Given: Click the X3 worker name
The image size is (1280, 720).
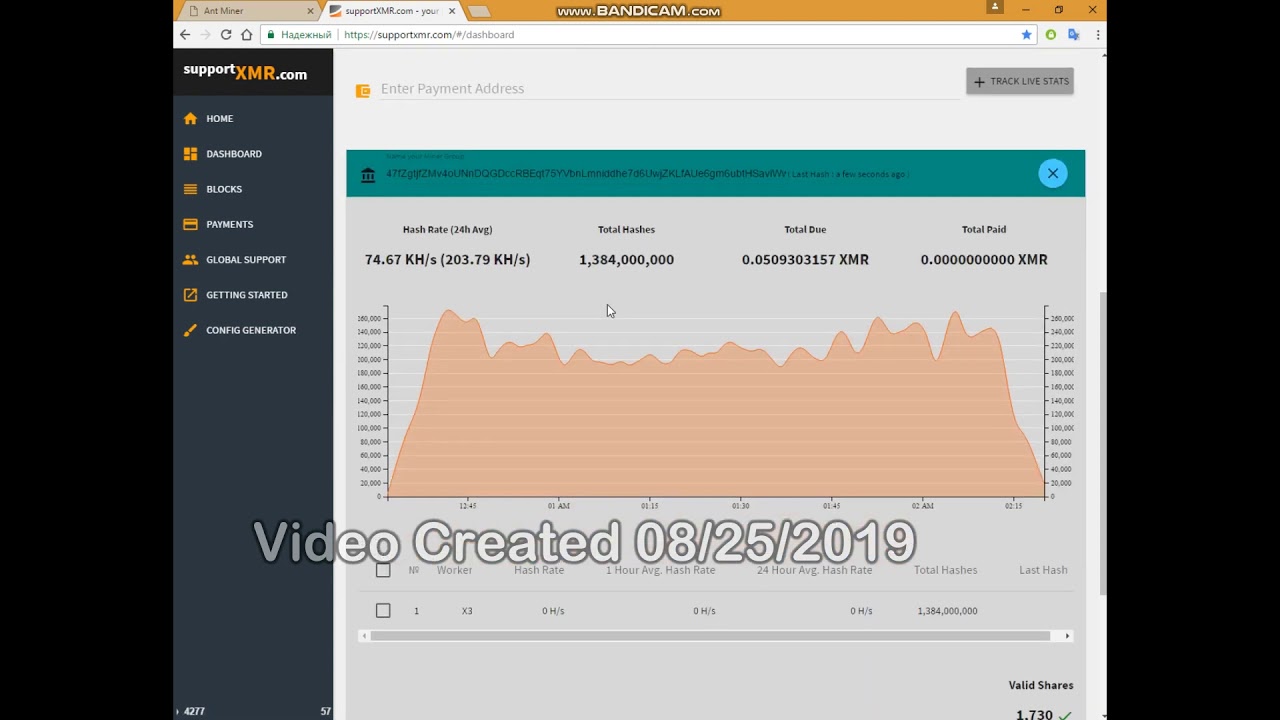Looking at the screenshot, I should click(x=467, y=611).
